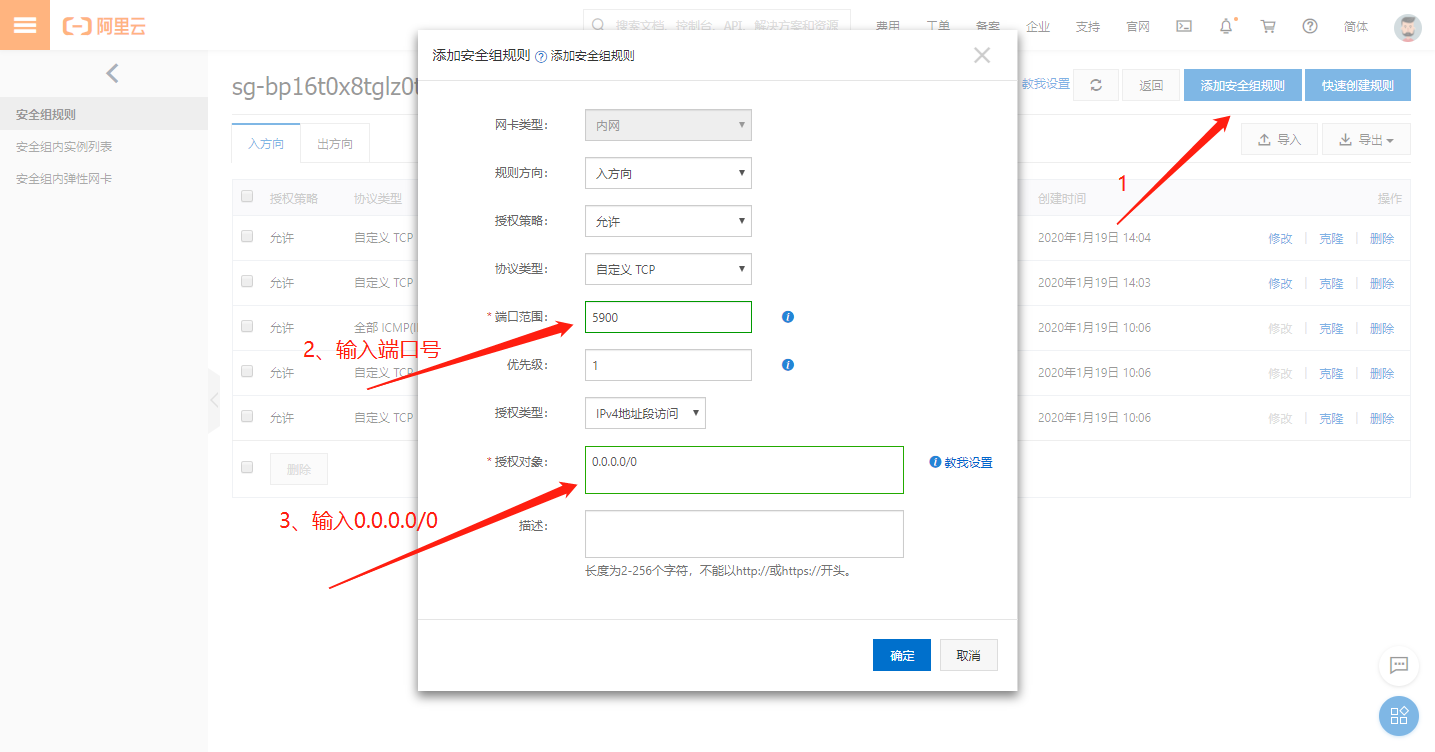Screen dimensions: 1435x752
Task: Open the shopping cart icon
Action: click(1267, 26)
